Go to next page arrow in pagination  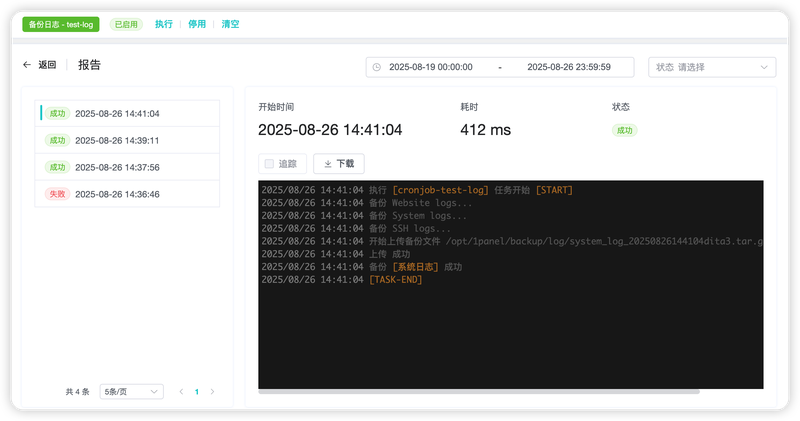212,392
